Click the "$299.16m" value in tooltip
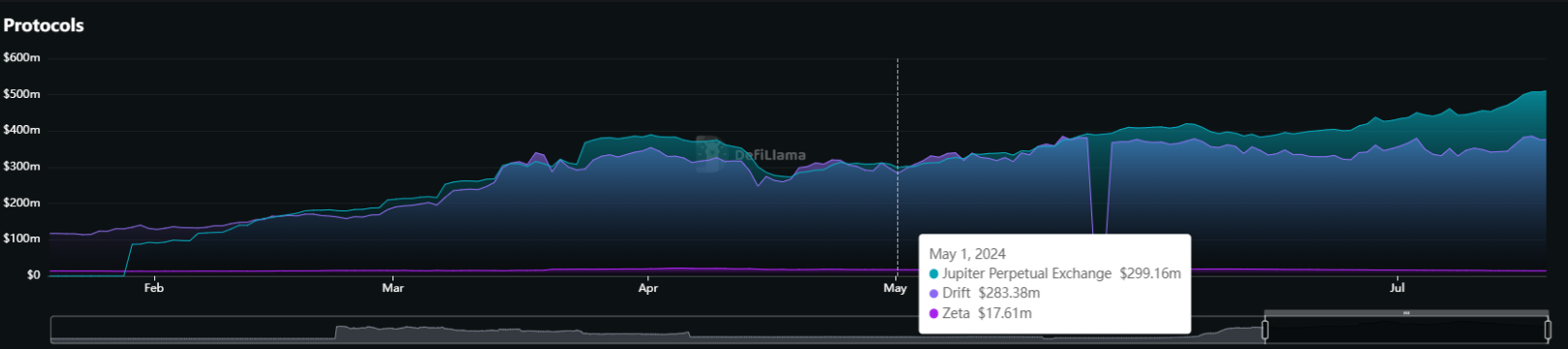The height and width of the screenshot is (349, 1568). click(x=1150, y=273)
